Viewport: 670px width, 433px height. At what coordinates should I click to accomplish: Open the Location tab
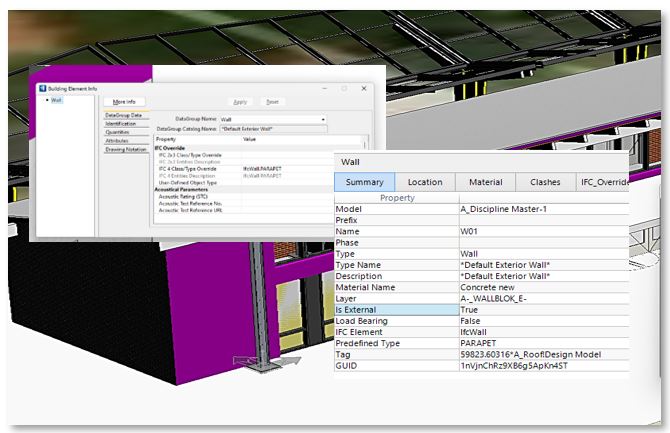pos(425,182)
